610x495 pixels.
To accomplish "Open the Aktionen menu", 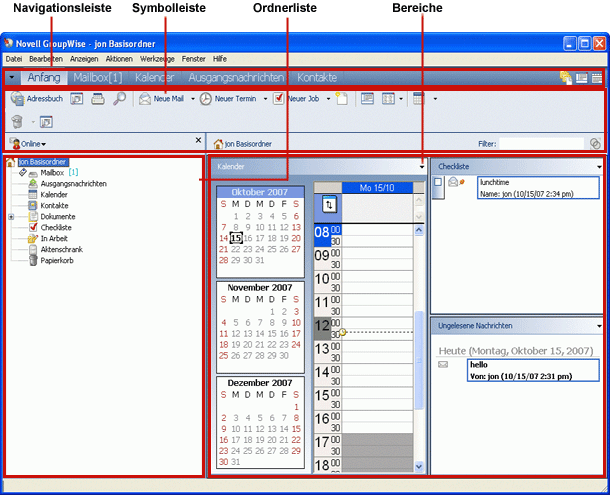I will pos(119,59).
